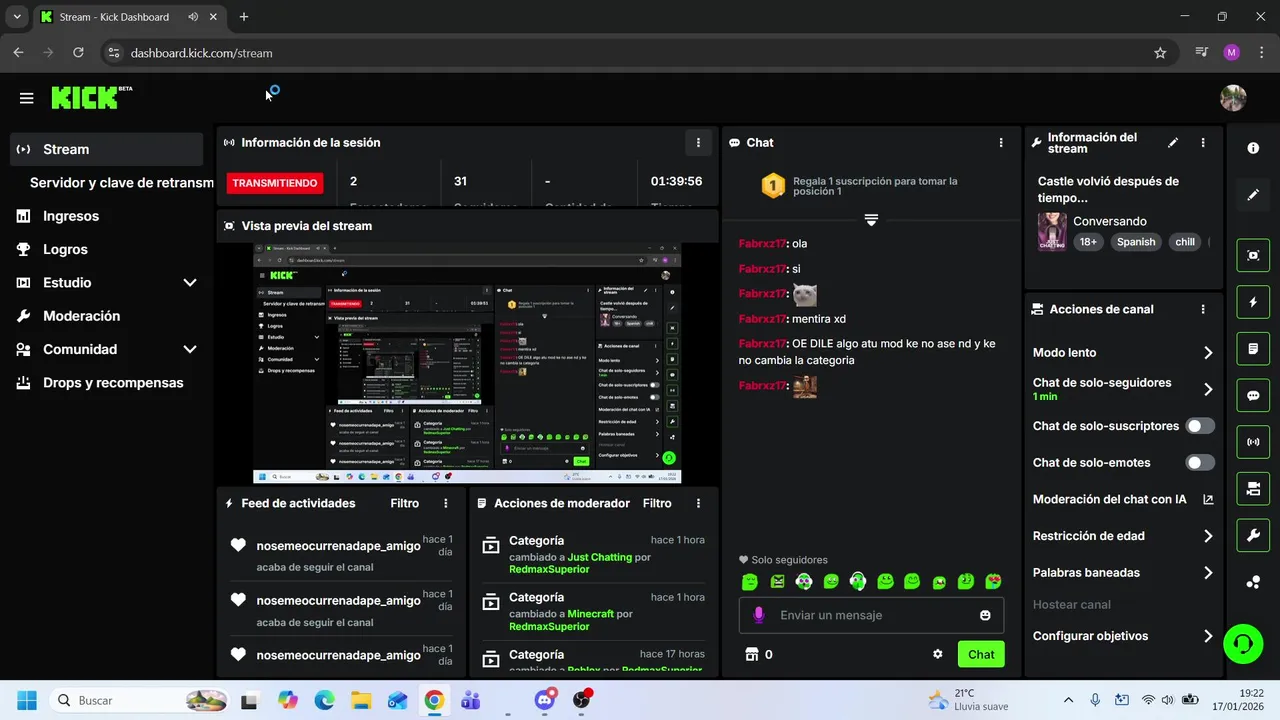Open Servidor y clave de retransmisión
The width and height of the screenshot is (1280, 720).
(121, 183)
